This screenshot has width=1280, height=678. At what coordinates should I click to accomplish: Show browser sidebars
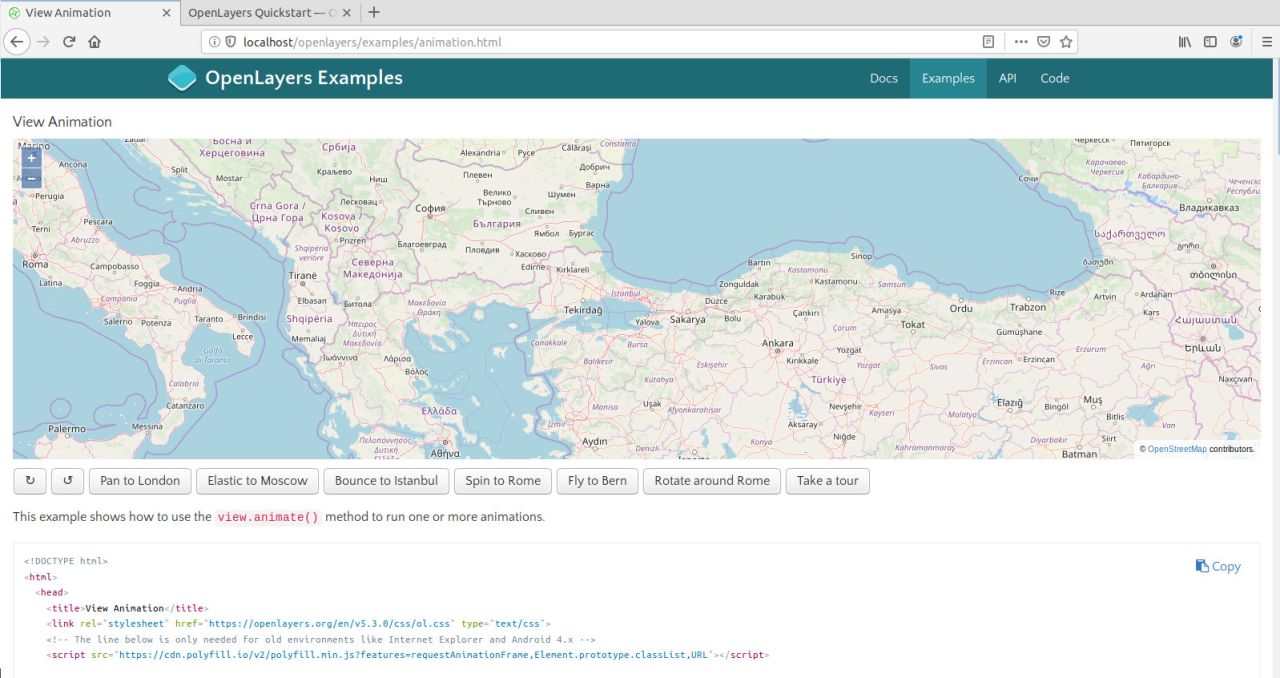coord(1211,42)
